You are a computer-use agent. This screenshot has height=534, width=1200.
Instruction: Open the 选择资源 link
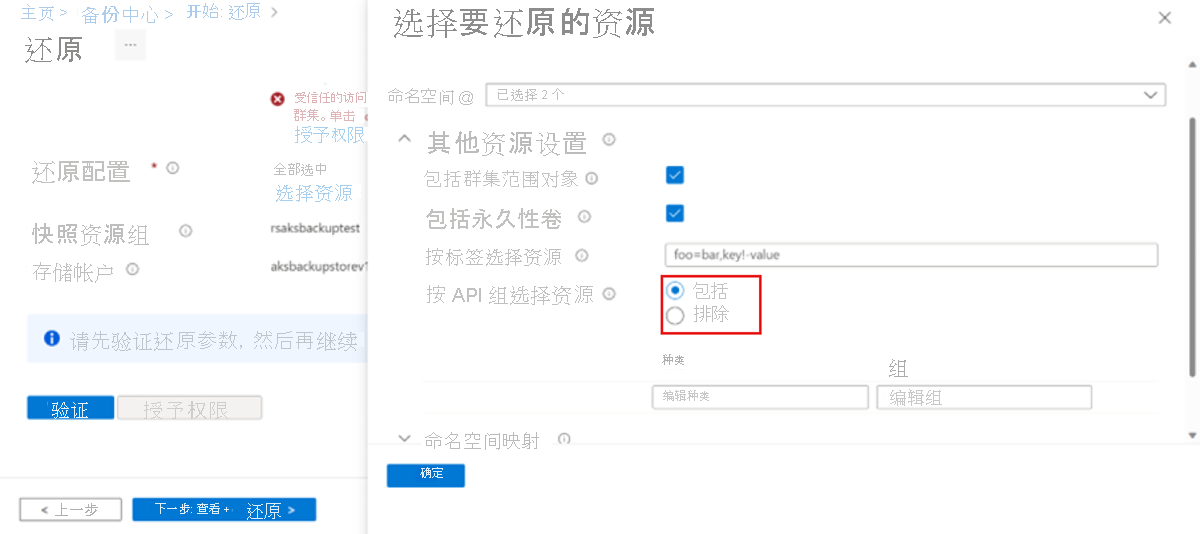click(x=314, y=193)
